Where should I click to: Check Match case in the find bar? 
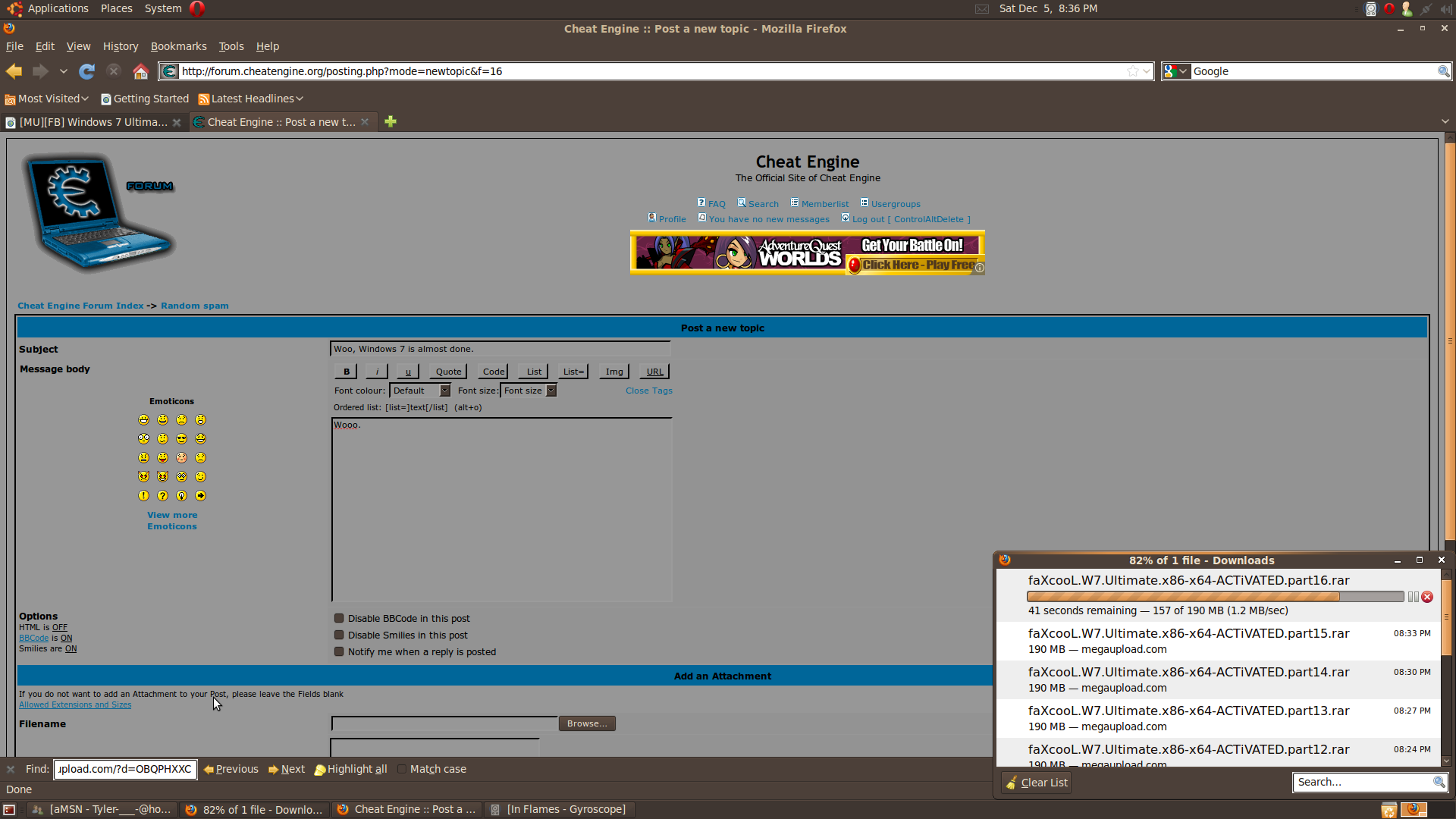pyautogui.click(x=402, y=768)
